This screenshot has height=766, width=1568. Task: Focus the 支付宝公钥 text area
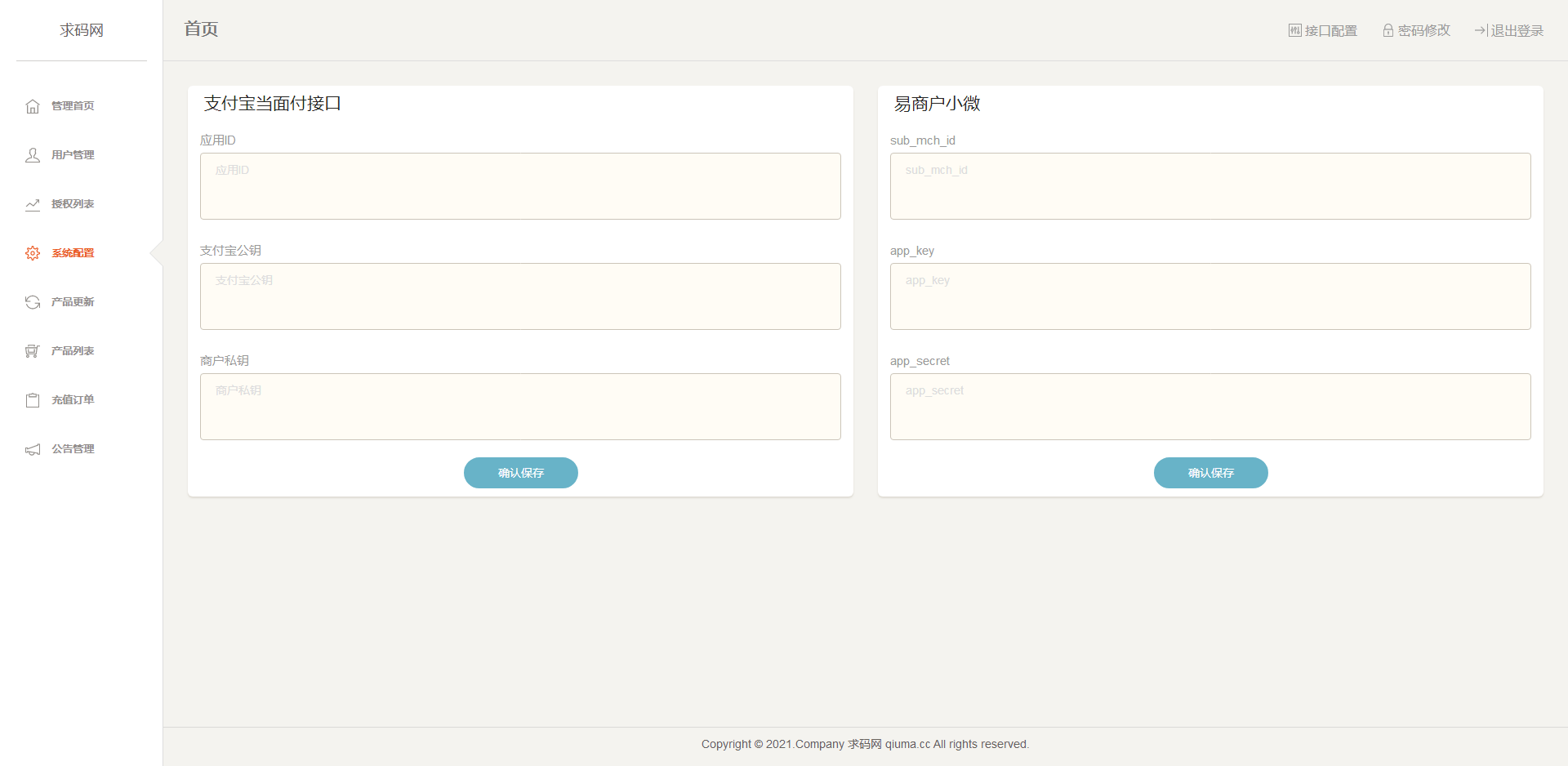[520, 296]
